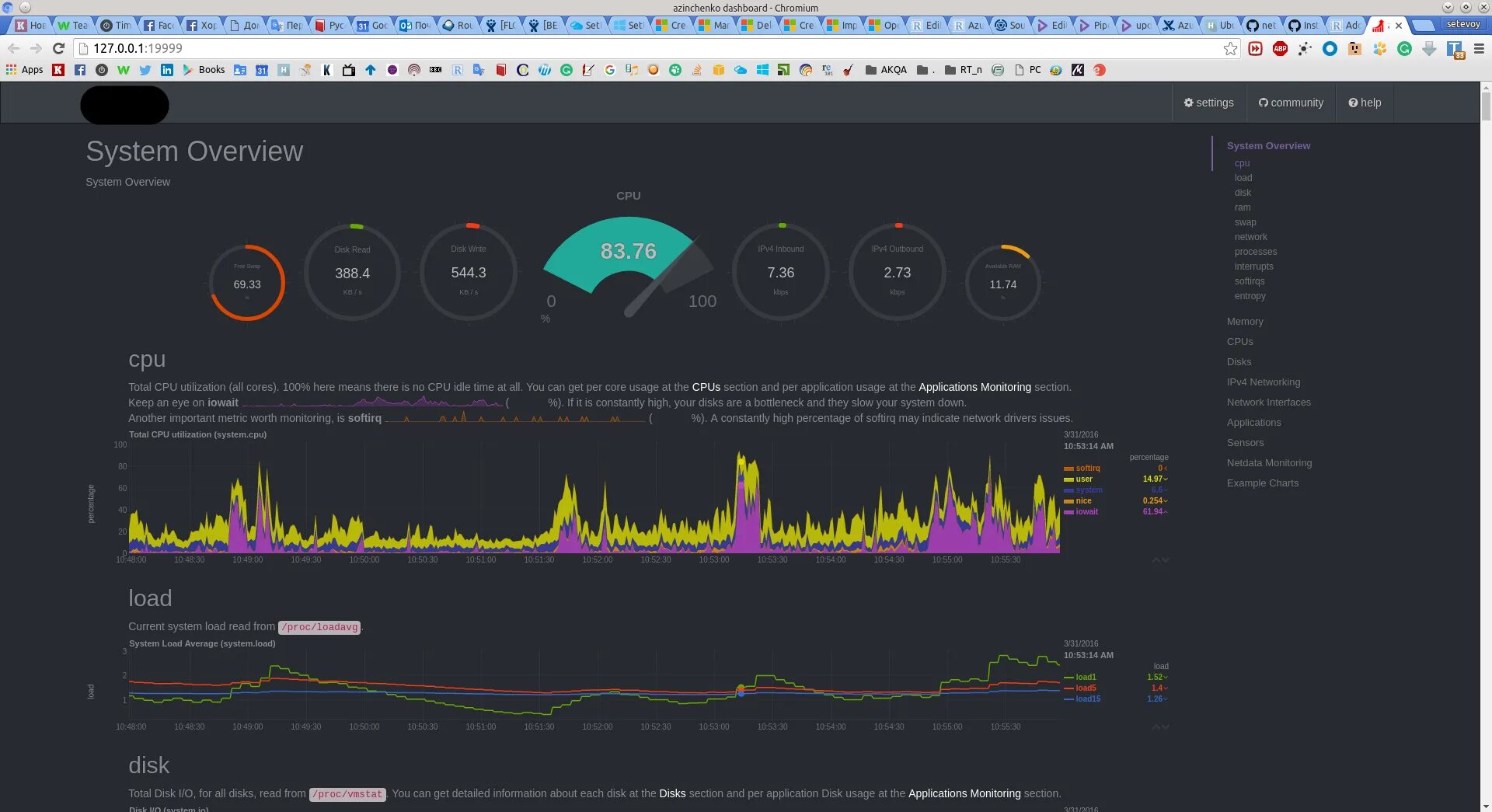The height and width of the screenshot is (812, 1492).
Task: Open the AdBlock Plus extension icon
Action: (x=1280, y=48)
